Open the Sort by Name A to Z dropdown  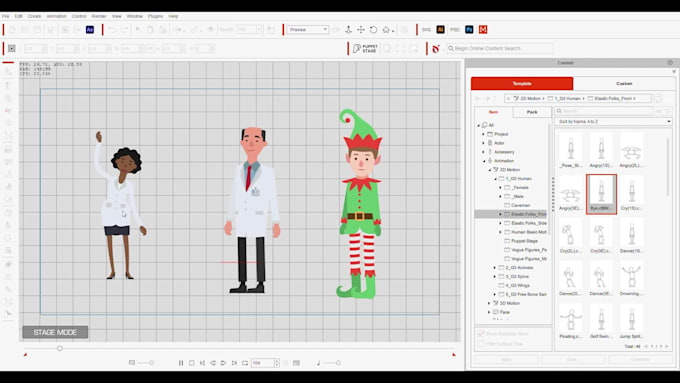pos(614,122)
